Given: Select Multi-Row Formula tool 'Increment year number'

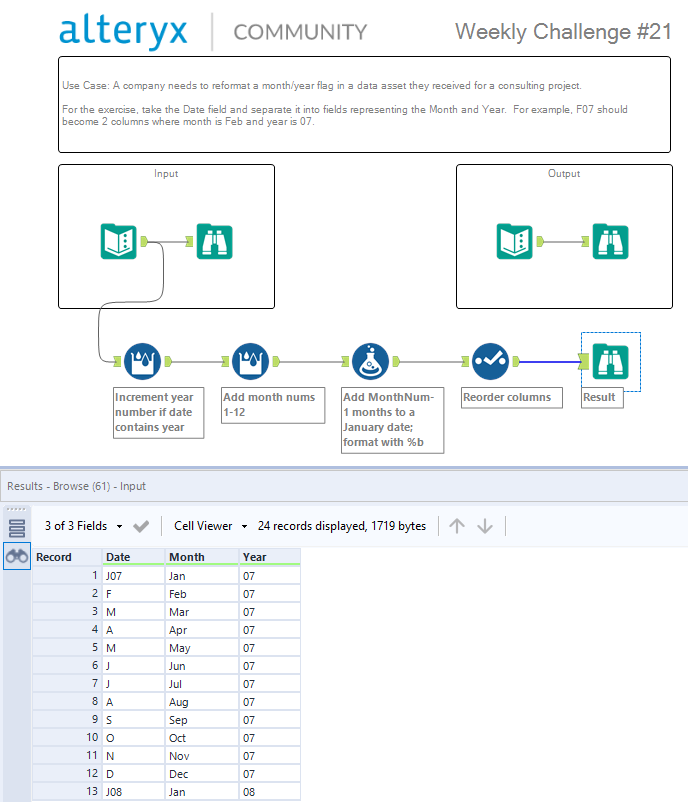Looking at the screenshot, I should point(142,362).
